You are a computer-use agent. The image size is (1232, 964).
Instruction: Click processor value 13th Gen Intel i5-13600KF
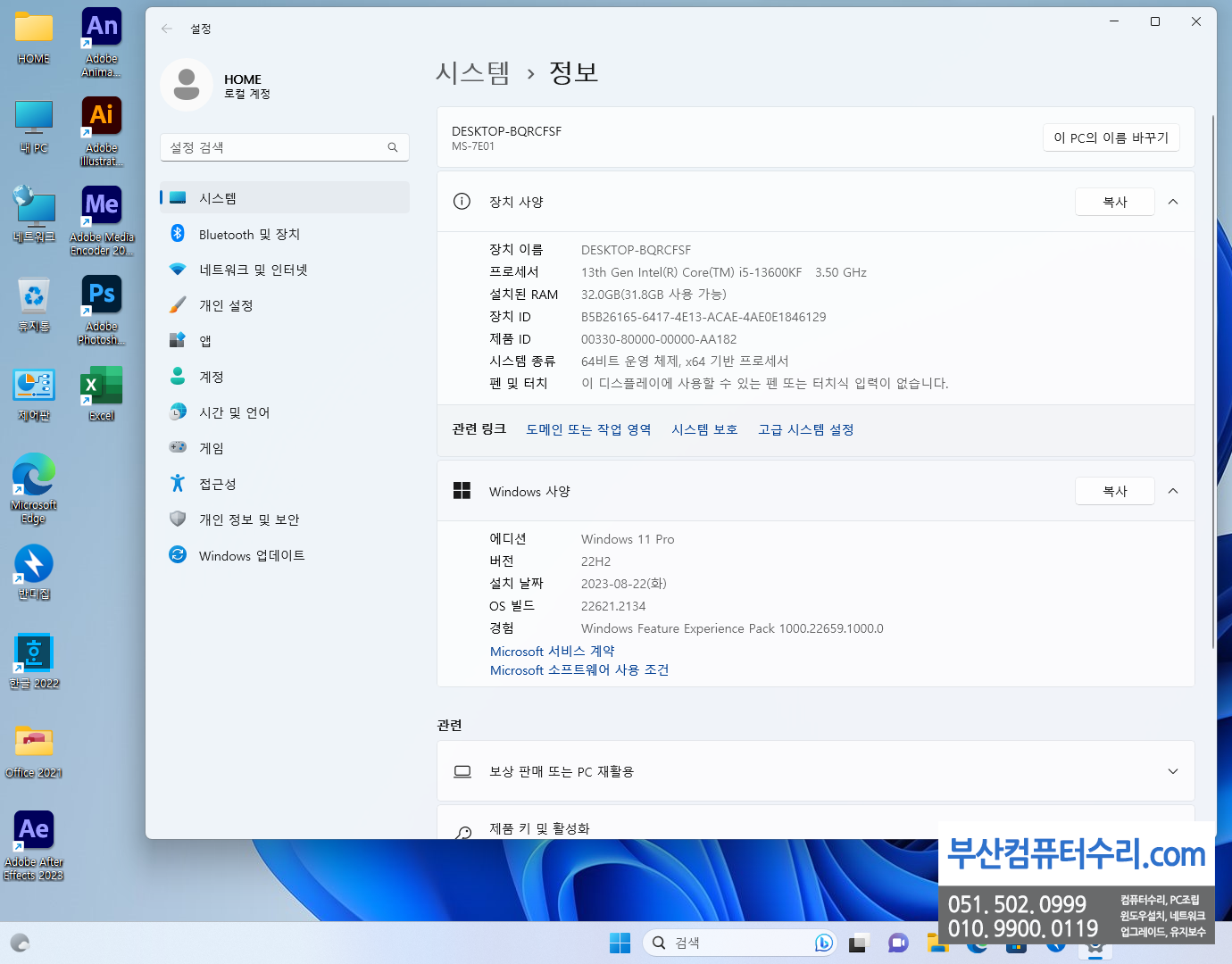pyautogui.click(x=723, y=272)
